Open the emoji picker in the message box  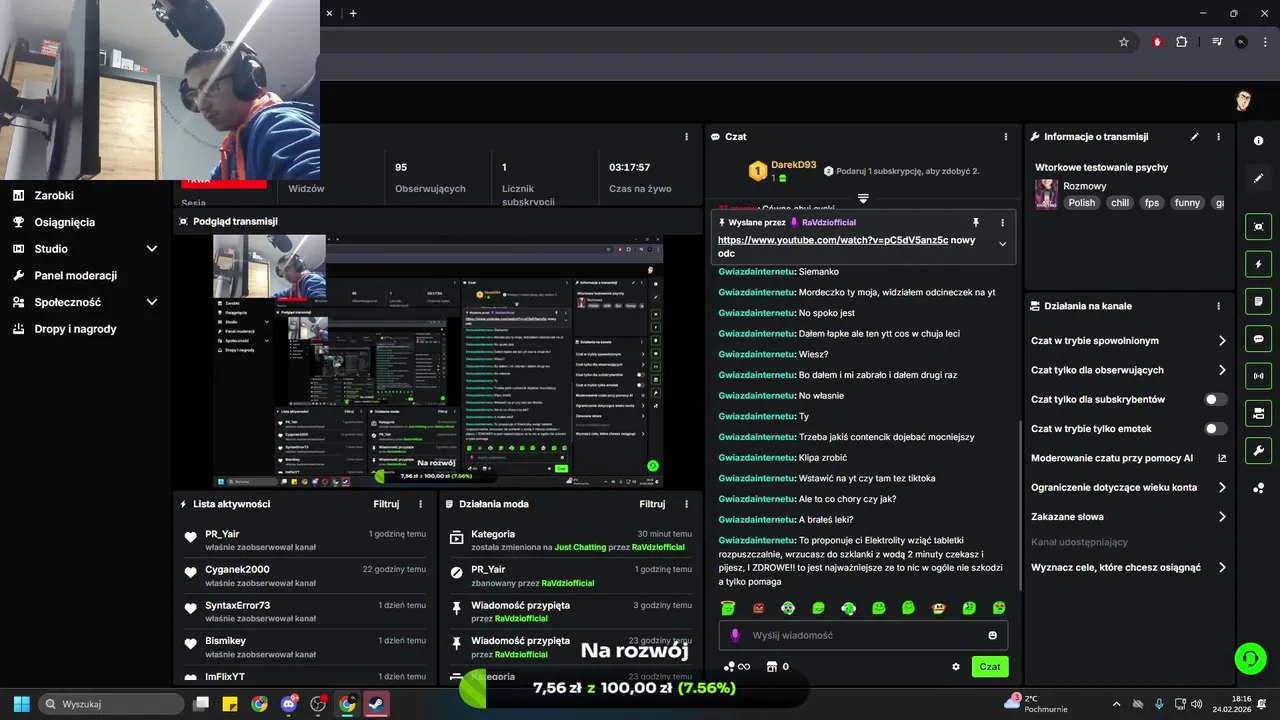[992, 635]
